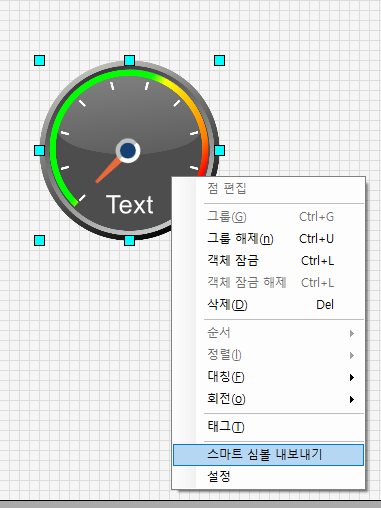The image size is (381, 508).
Task: Click the bottom-center selection handle
Action: point(129,240)
